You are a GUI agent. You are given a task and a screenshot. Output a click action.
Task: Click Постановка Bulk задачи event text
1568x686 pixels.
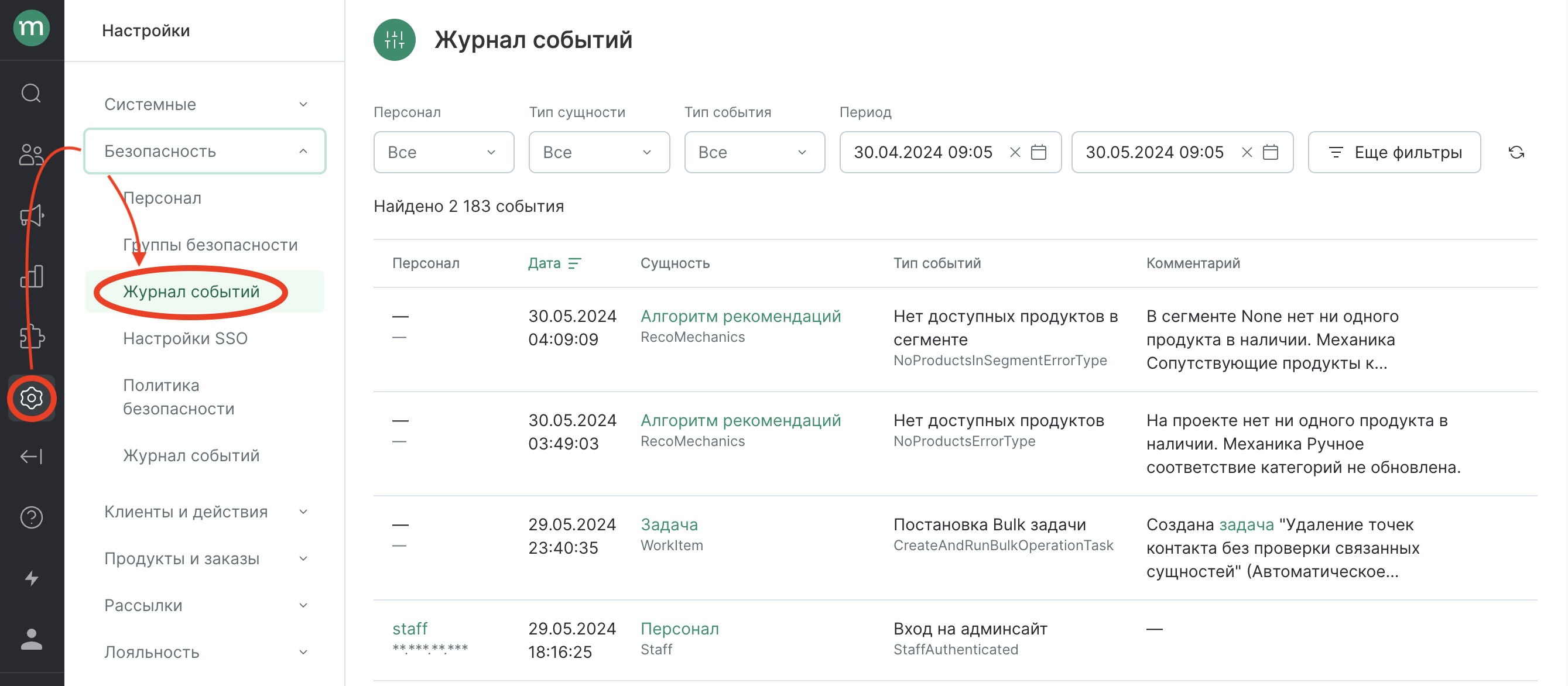pyautogui.click(x=989, y=524)
